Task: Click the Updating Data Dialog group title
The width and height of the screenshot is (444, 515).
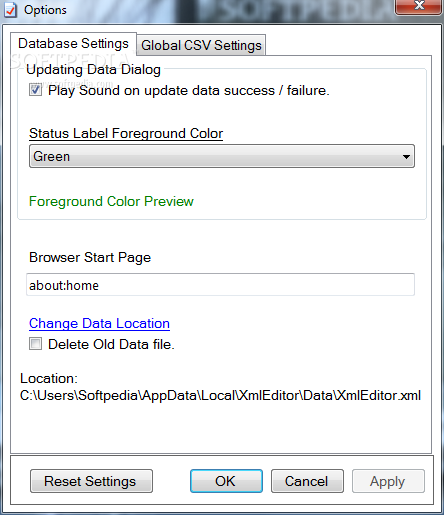Action: coord(93,69)
